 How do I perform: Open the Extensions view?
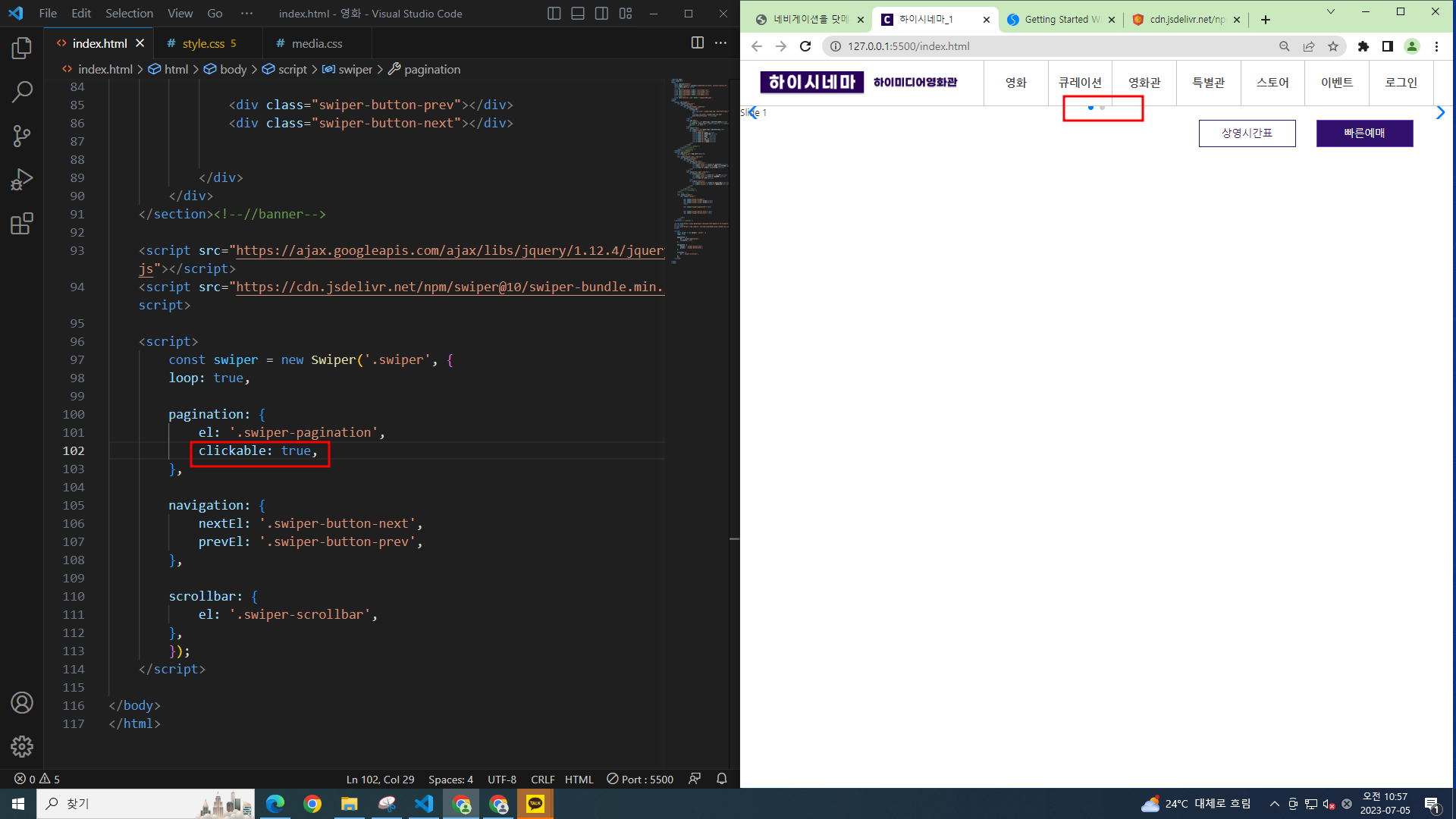click(22, 224)
